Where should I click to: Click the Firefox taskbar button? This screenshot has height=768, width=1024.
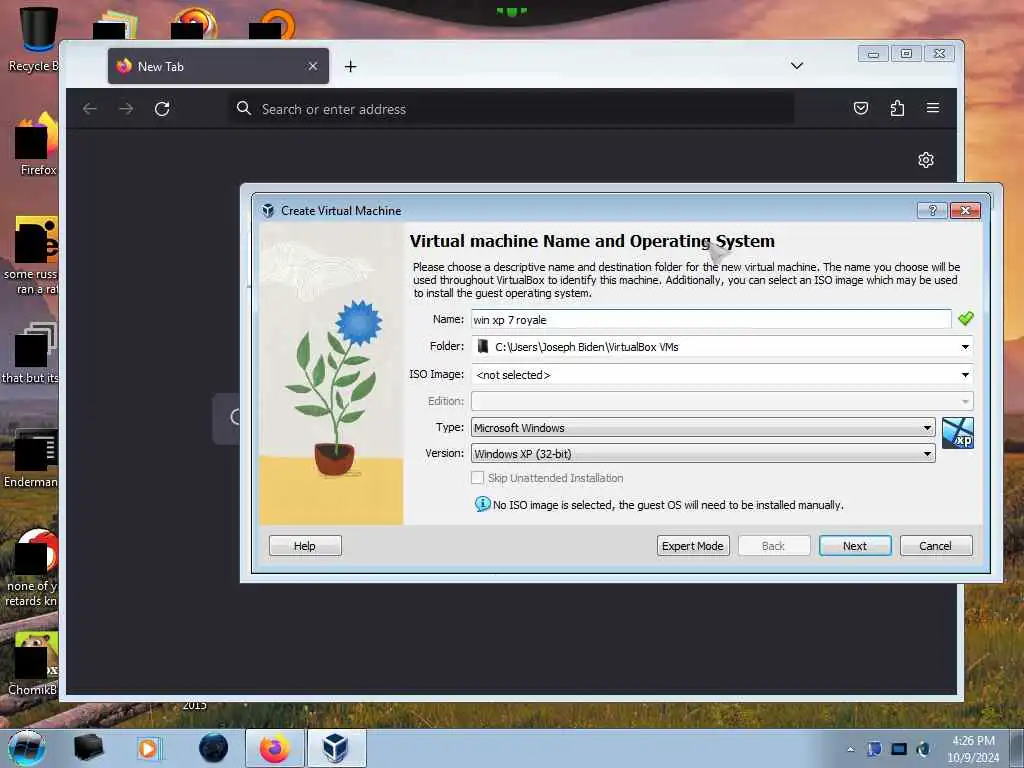(274, 748)
